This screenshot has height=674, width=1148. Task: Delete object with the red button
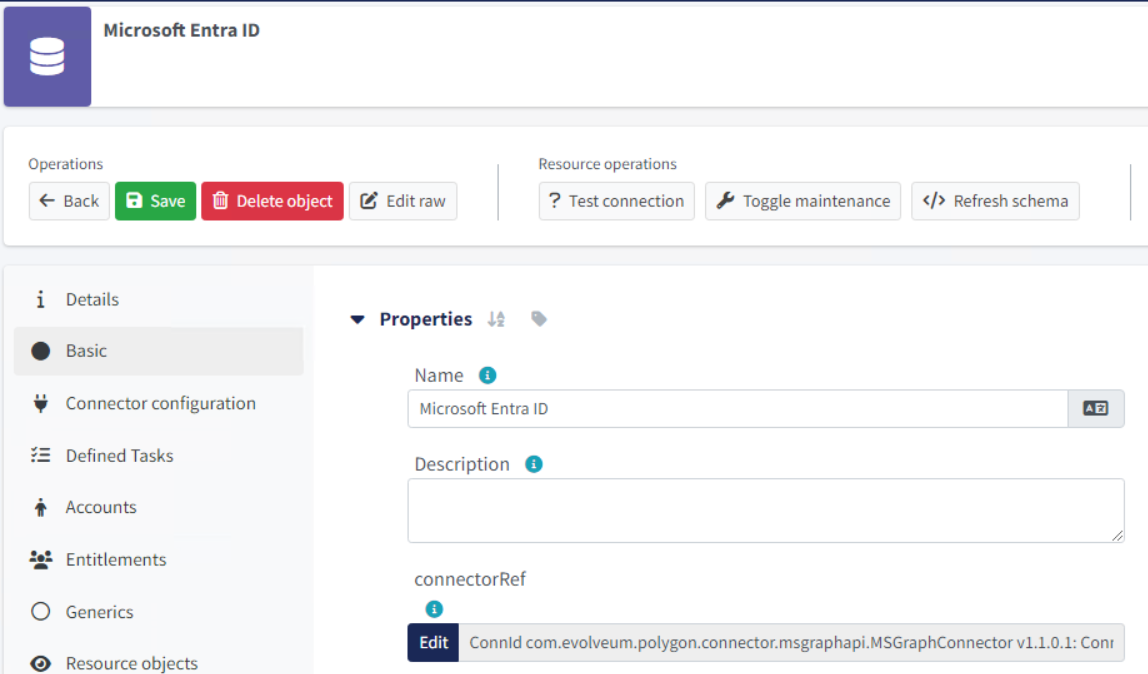tap(272, 201)
